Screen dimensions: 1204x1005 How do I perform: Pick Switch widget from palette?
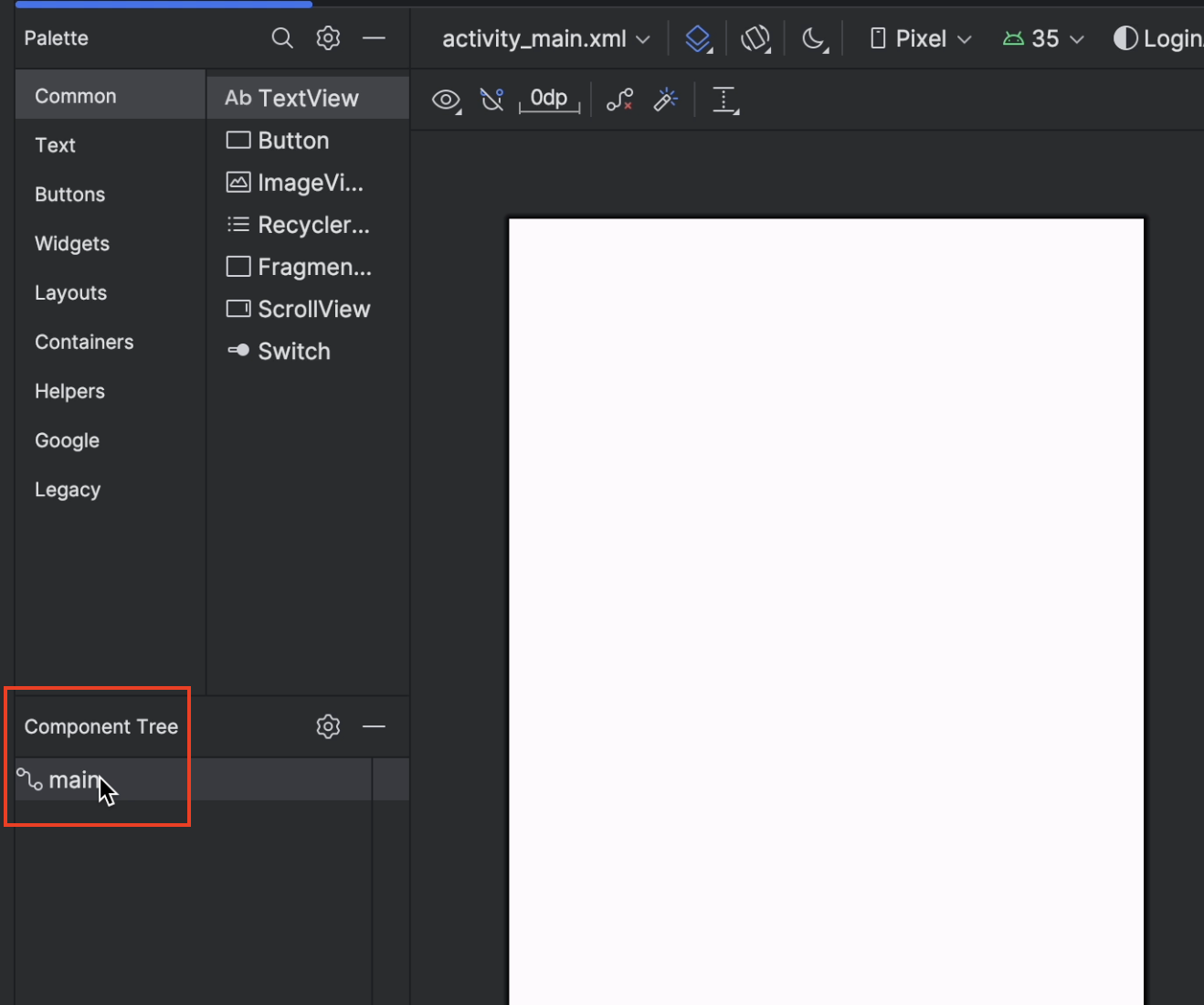point(308,351)
